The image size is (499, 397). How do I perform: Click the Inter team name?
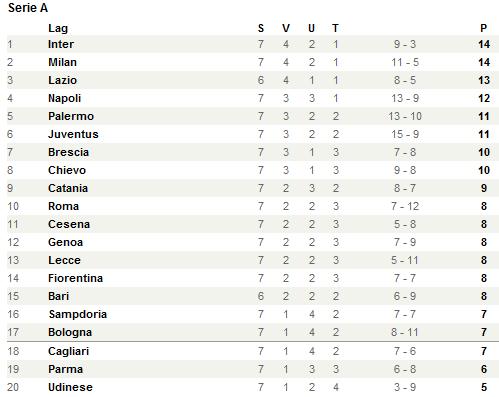tap(61, 44)
